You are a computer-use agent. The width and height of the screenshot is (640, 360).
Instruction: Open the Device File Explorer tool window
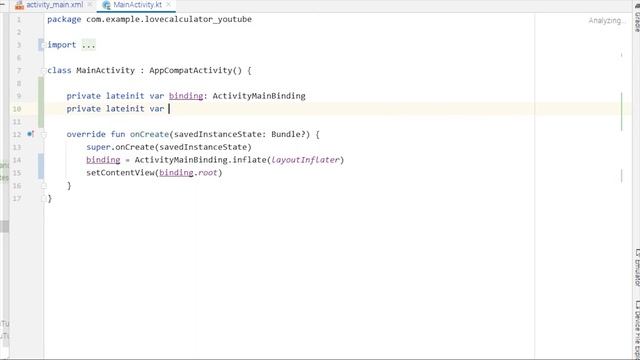(x=636, y=330)
